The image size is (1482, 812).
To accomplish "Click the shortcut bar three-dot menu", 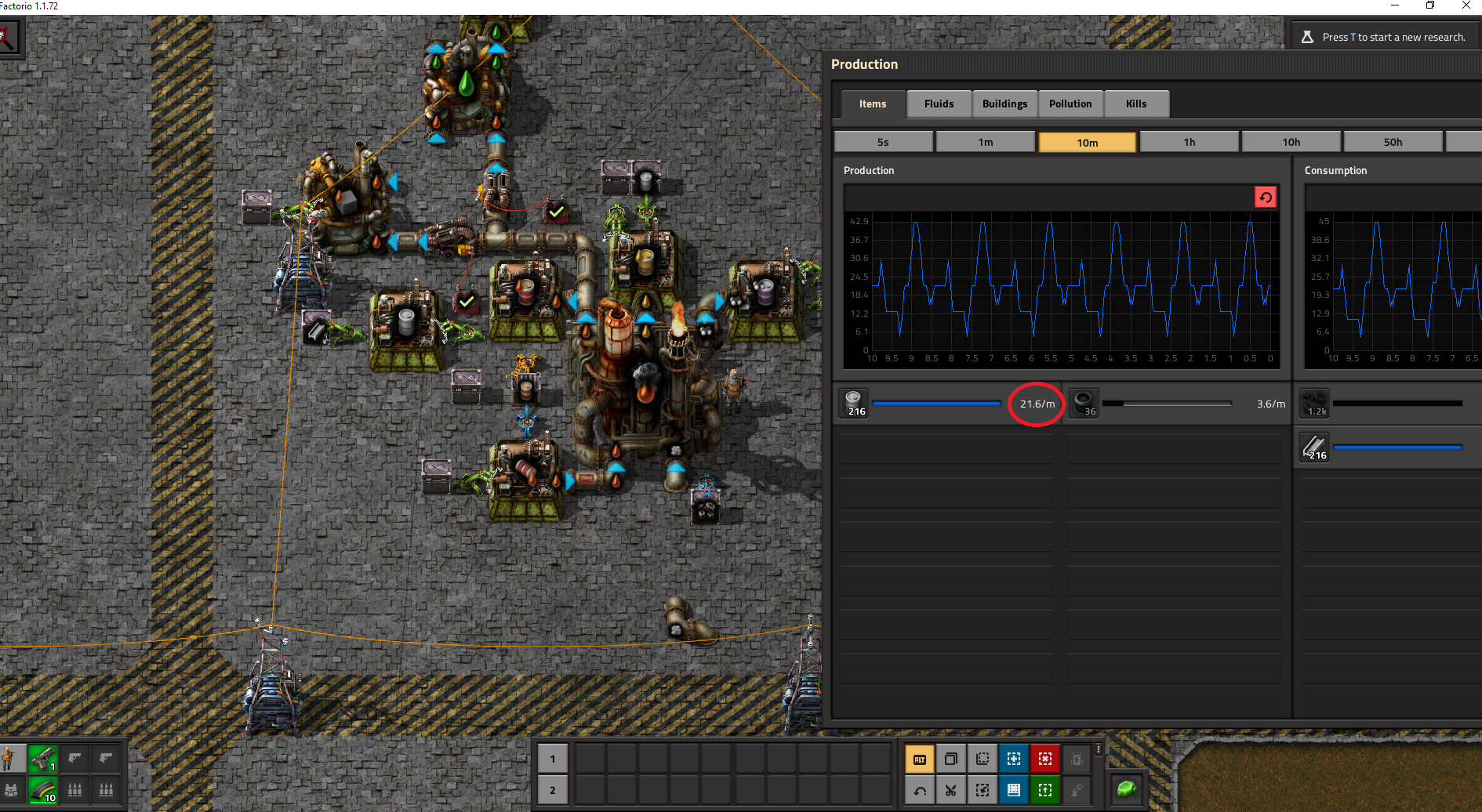I will (x=1099, y=750).
